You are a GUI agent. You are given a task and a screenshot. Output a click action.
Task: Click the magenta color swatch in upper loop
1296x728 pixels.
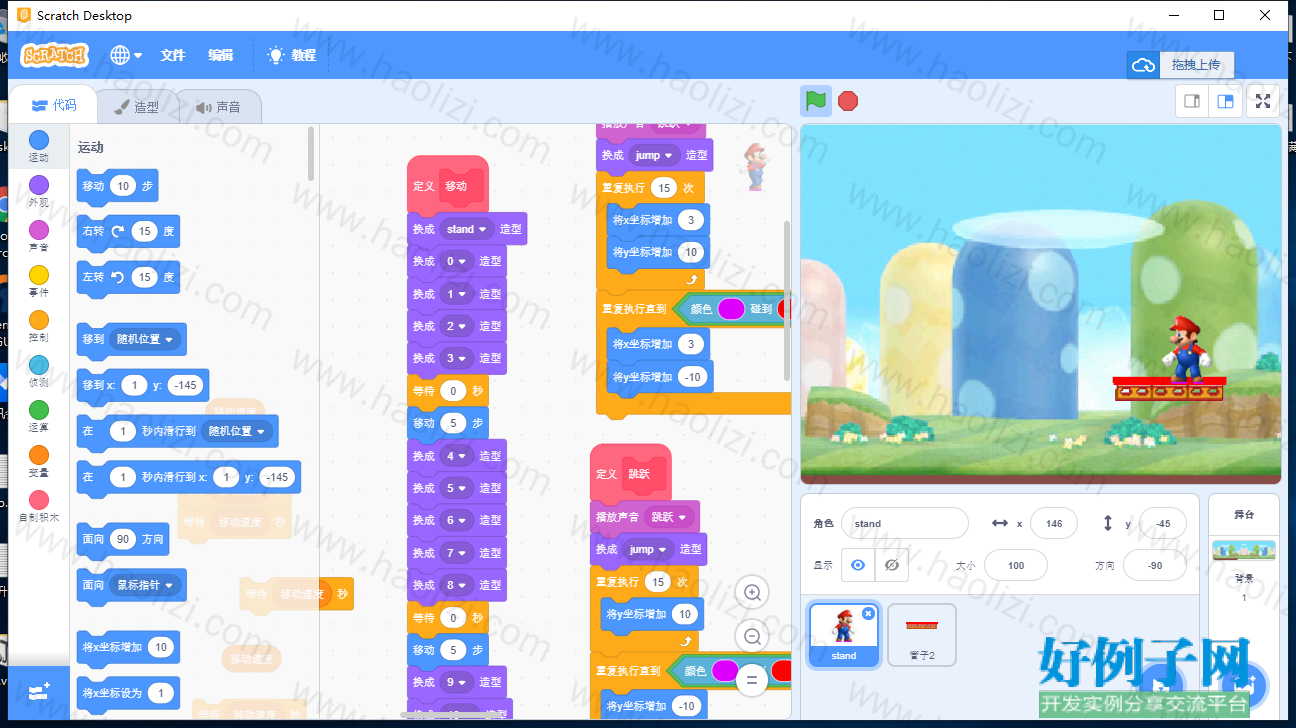pyautogui.click(x=731, y=309)
